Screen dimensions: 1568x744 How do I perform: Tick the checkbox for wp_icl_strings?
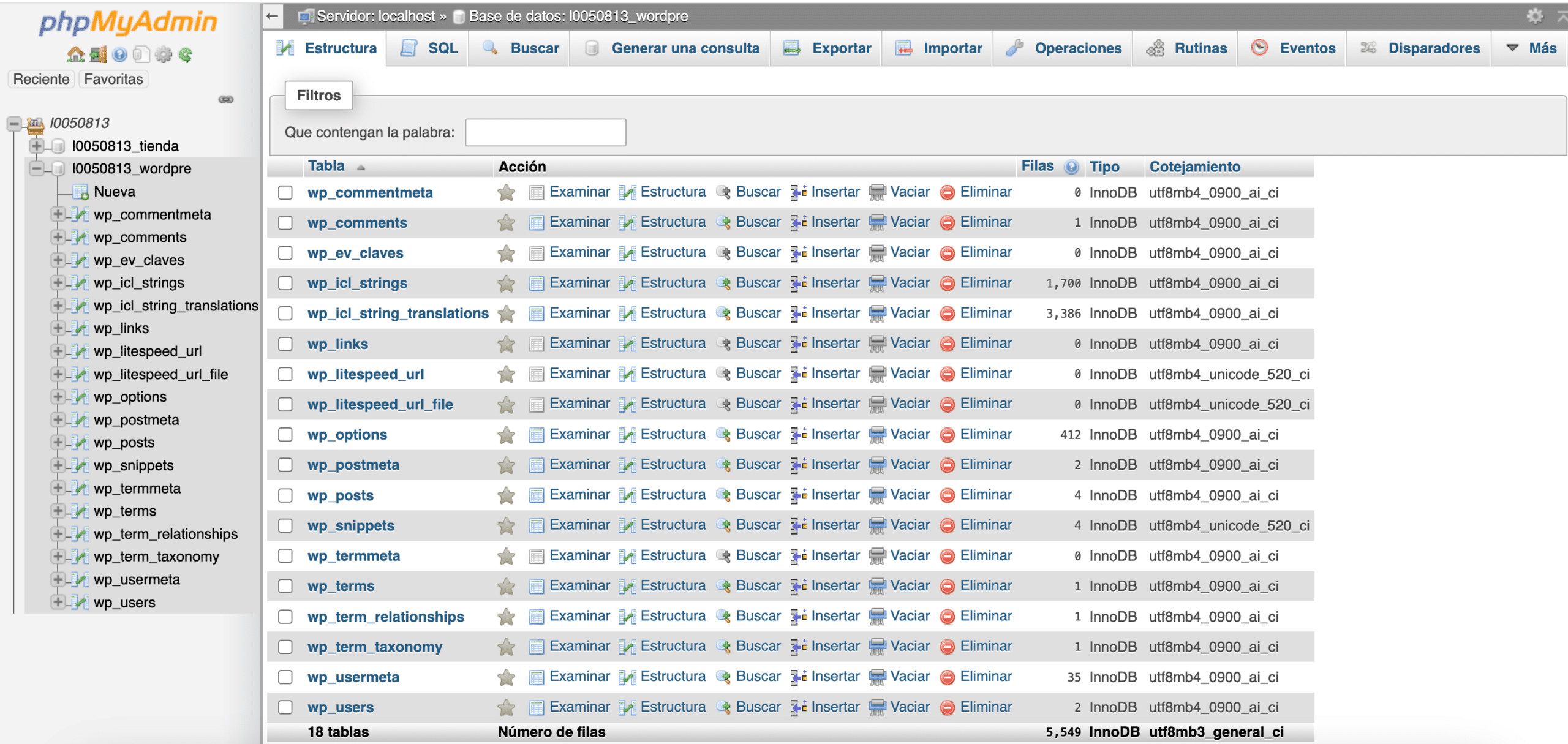point(285,283)
